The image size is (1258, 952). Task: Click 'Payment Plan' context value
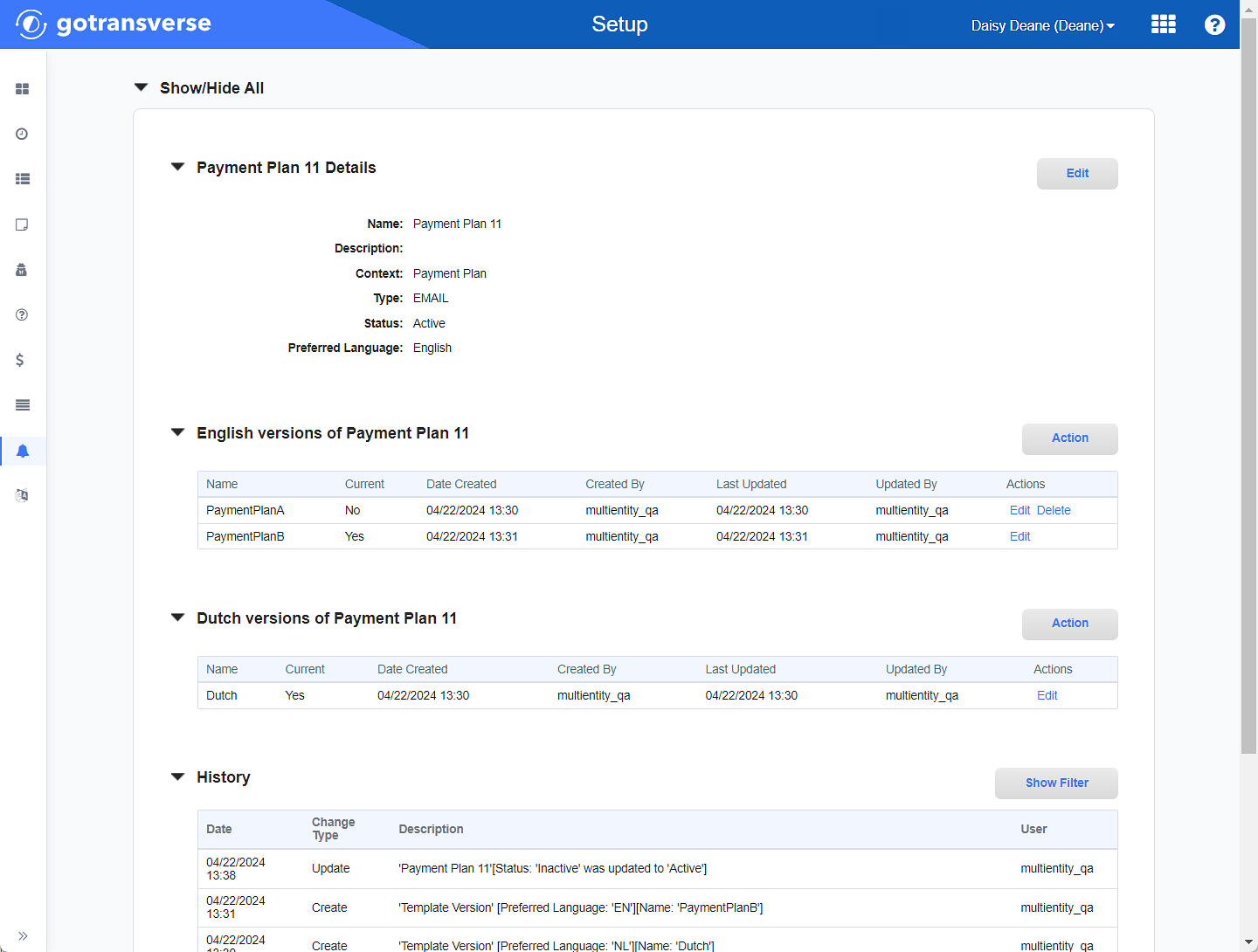click(450, 273)
